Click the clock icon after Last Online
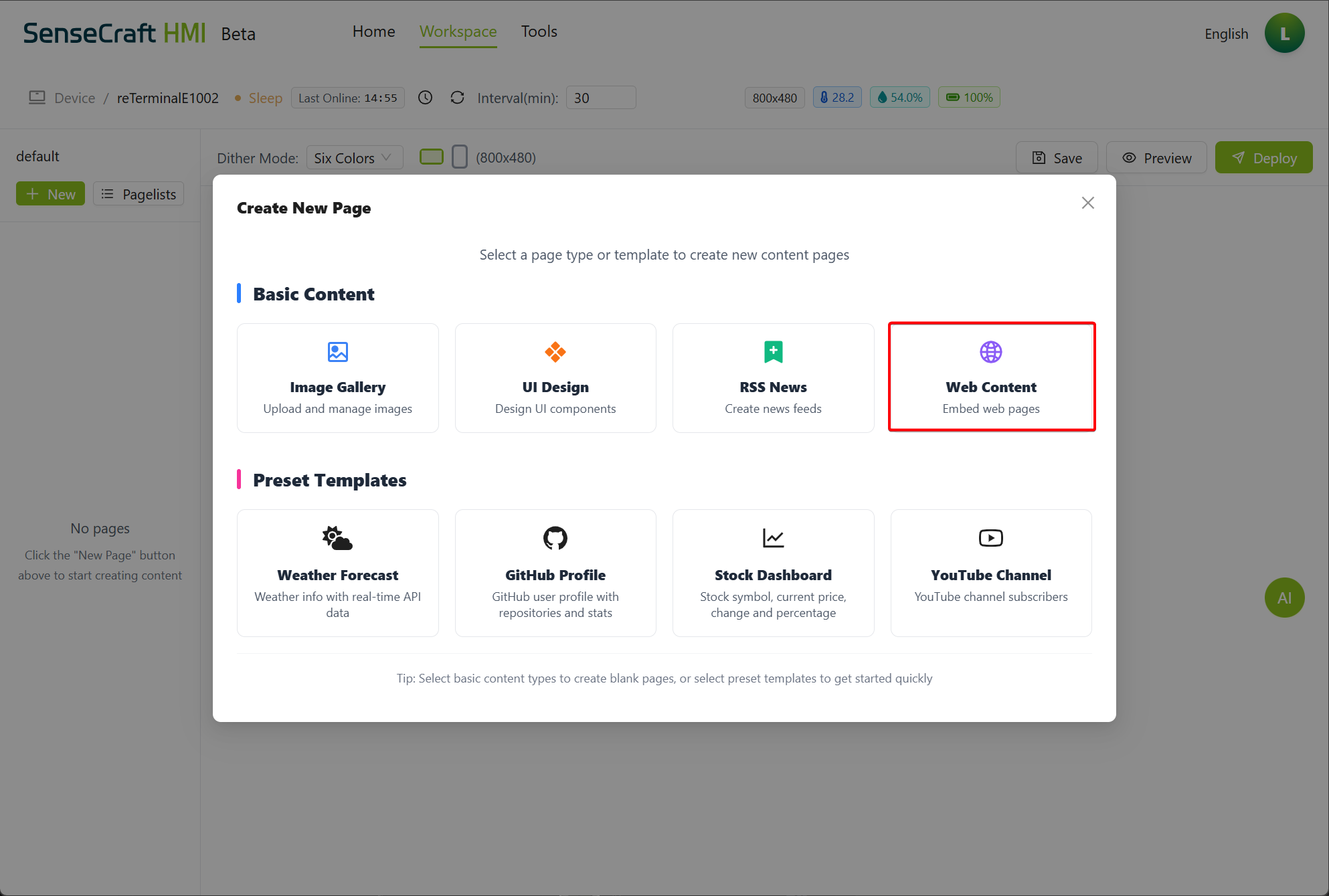 click(x=425, y=98)
